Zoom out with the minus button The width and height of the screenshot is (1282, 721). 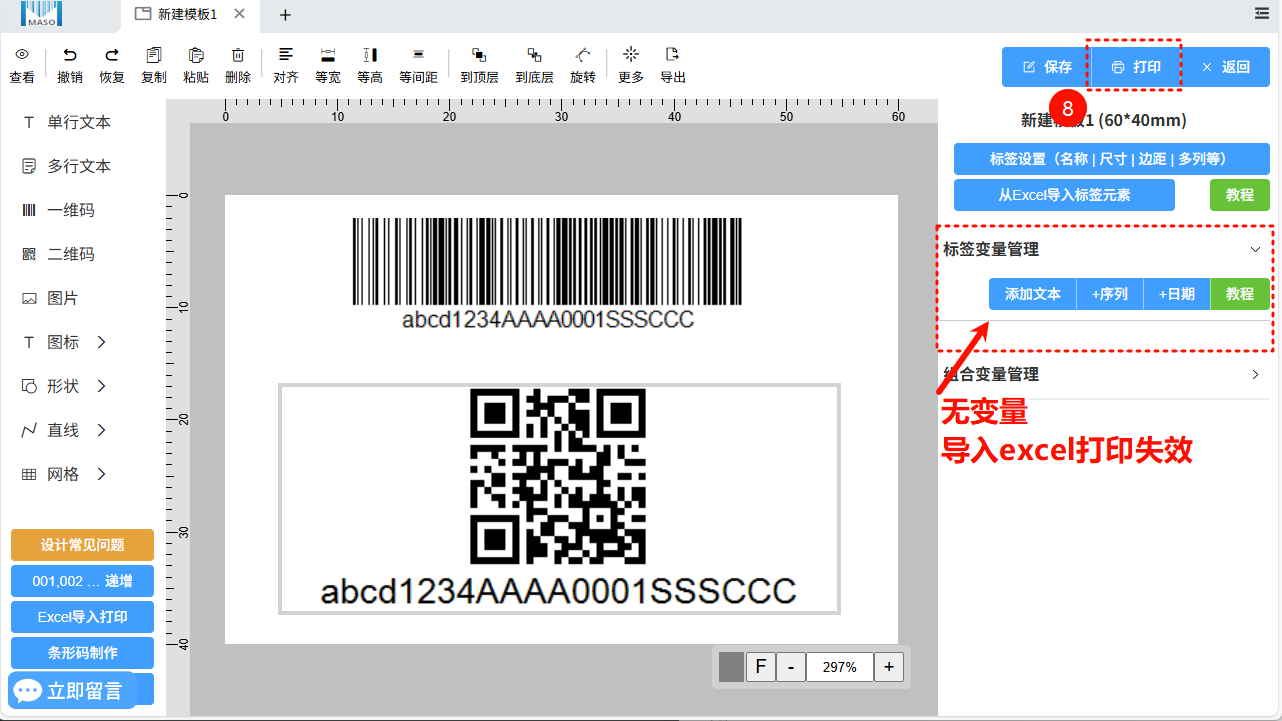[x=790, y=667]
